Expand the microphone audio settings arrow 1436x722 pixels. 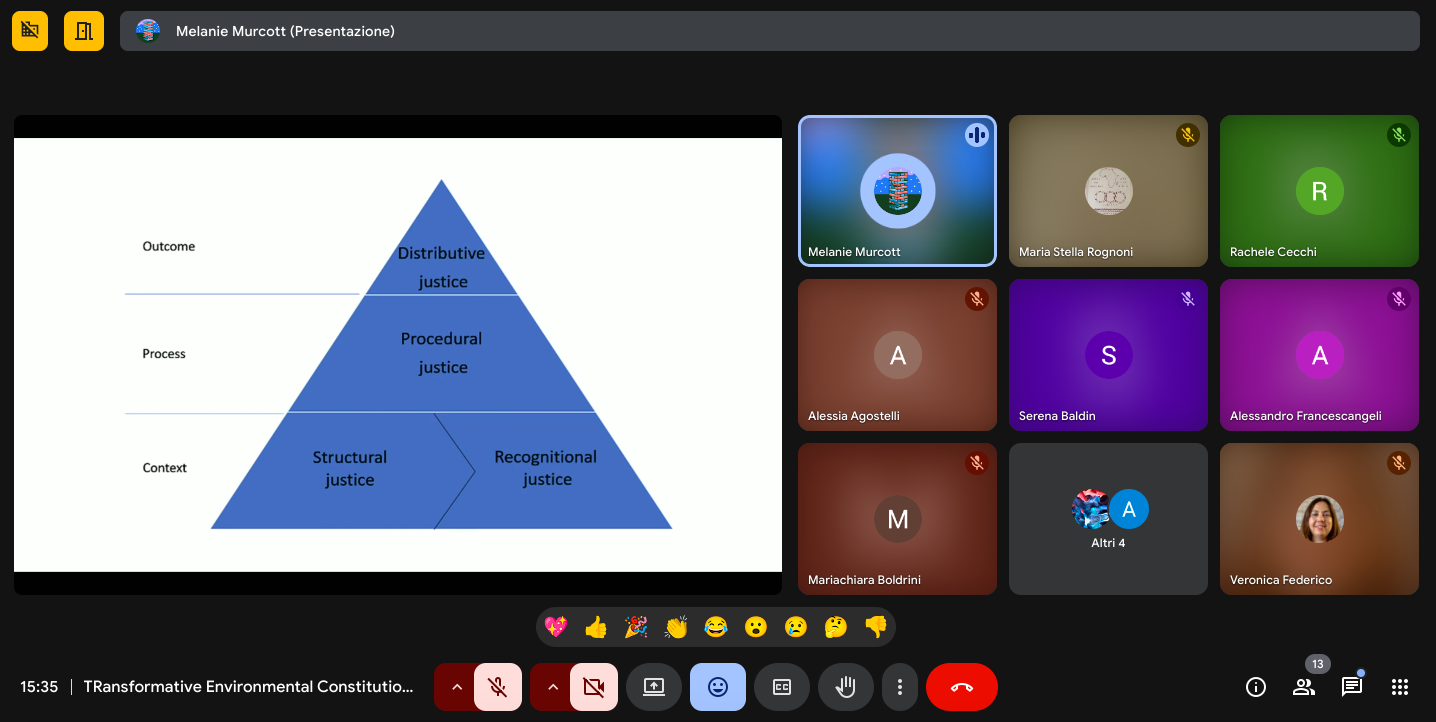[x=456, y=687]
